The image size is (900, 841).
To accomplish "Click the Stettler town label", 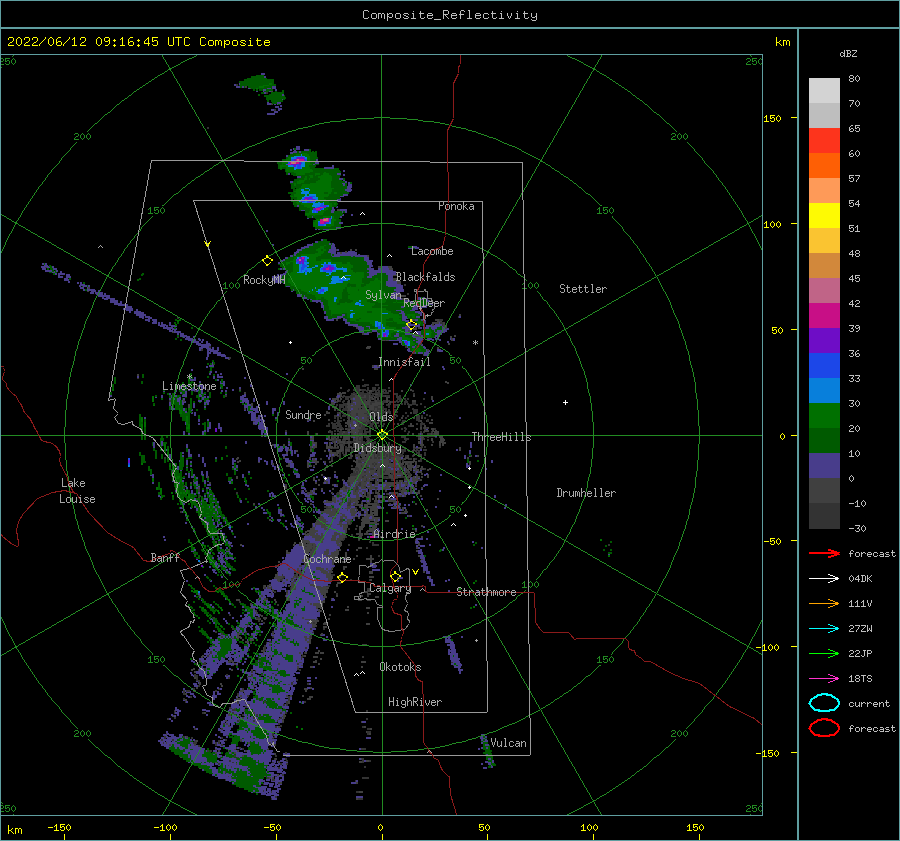I will click(x=583, y=289).
